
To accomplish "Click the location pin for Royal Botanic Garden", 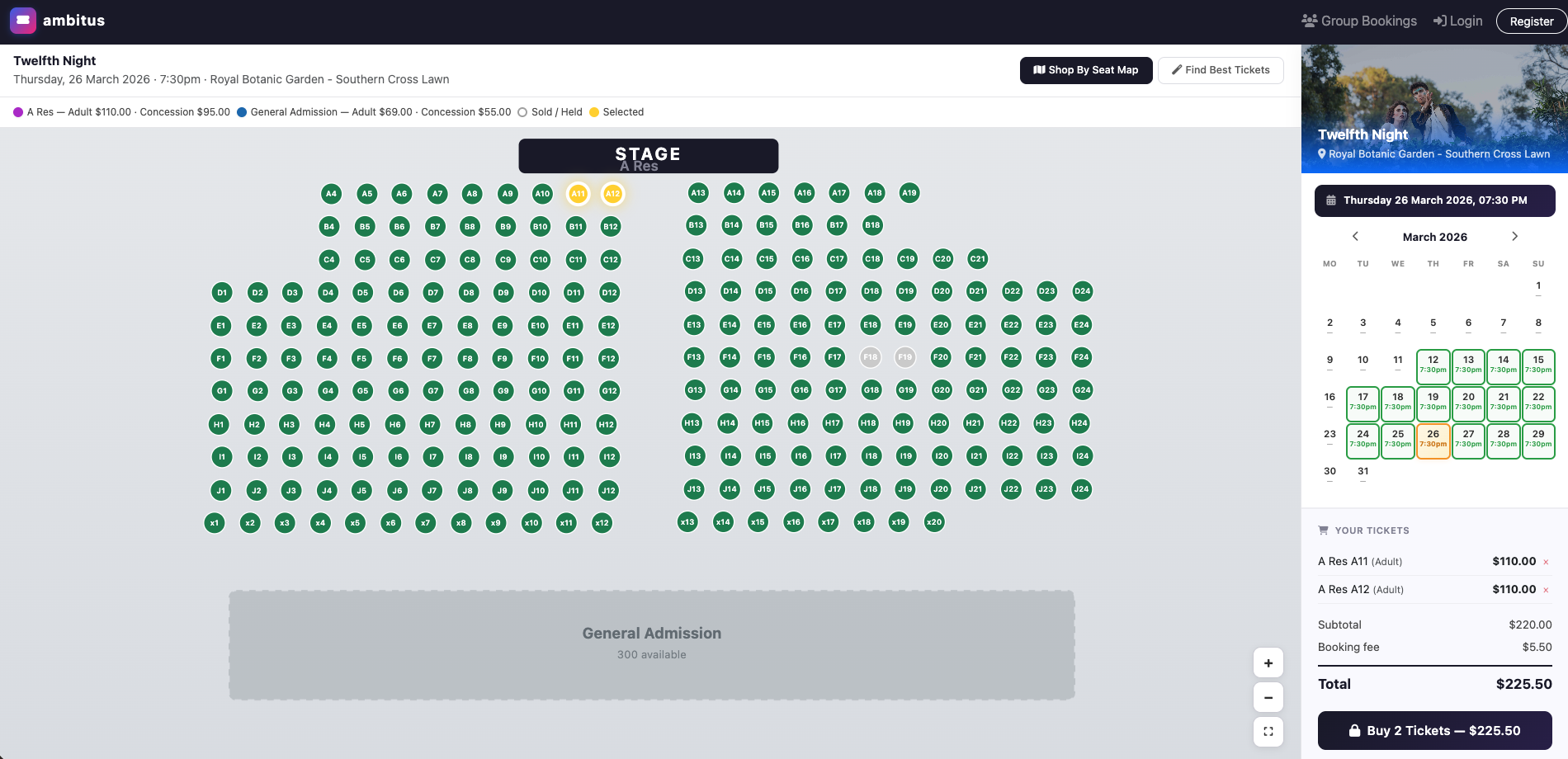I will [1322, 154].
